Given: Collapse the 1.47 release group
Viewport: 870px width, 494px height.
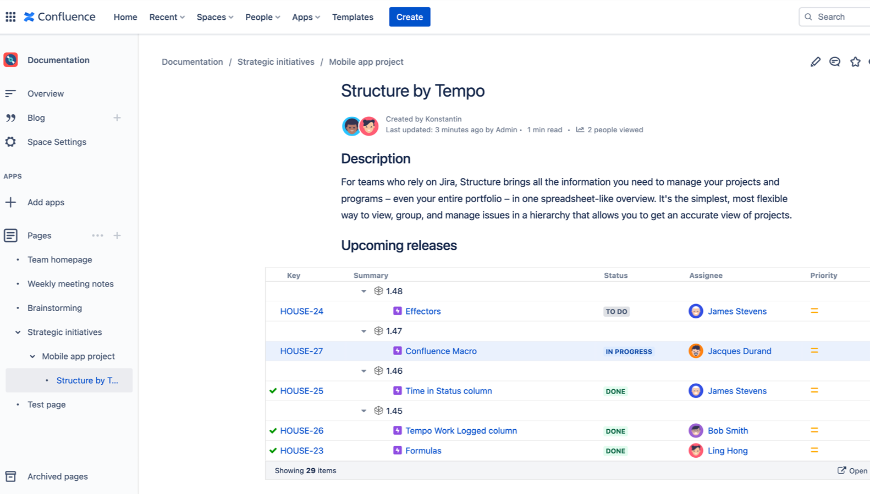Looking at the screenshot, I should click(363, 331).
